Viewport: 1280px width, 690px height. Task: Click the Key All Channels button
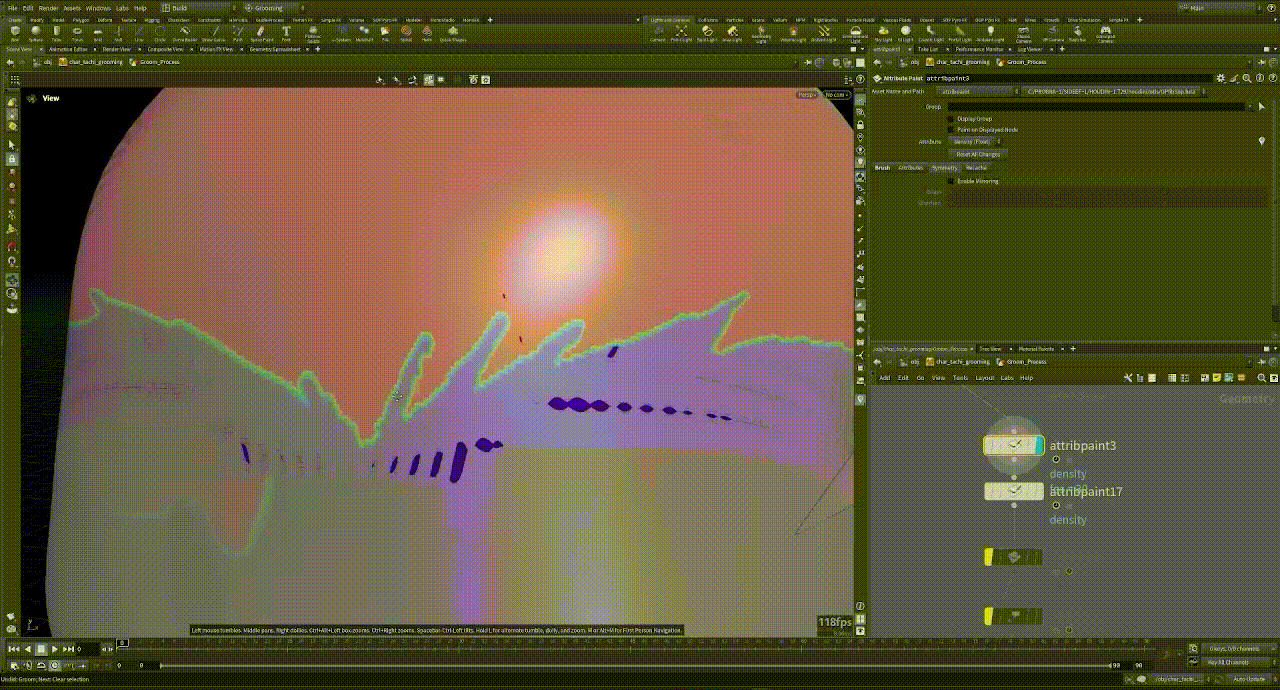1226,662
